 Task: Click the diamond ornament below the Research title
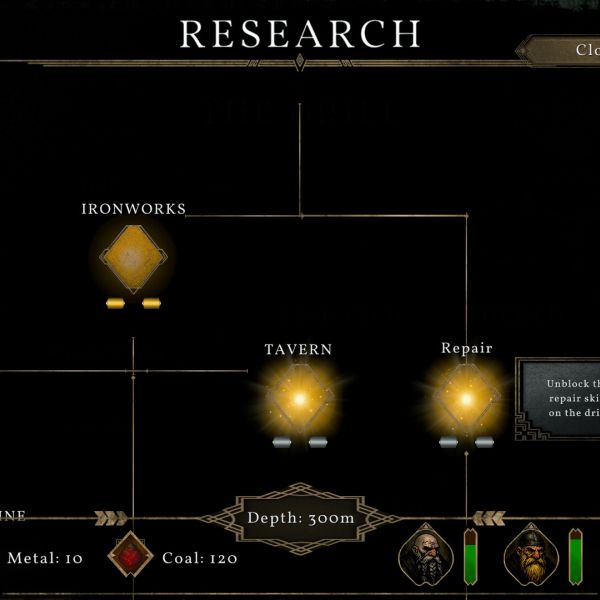pos(299,62)
